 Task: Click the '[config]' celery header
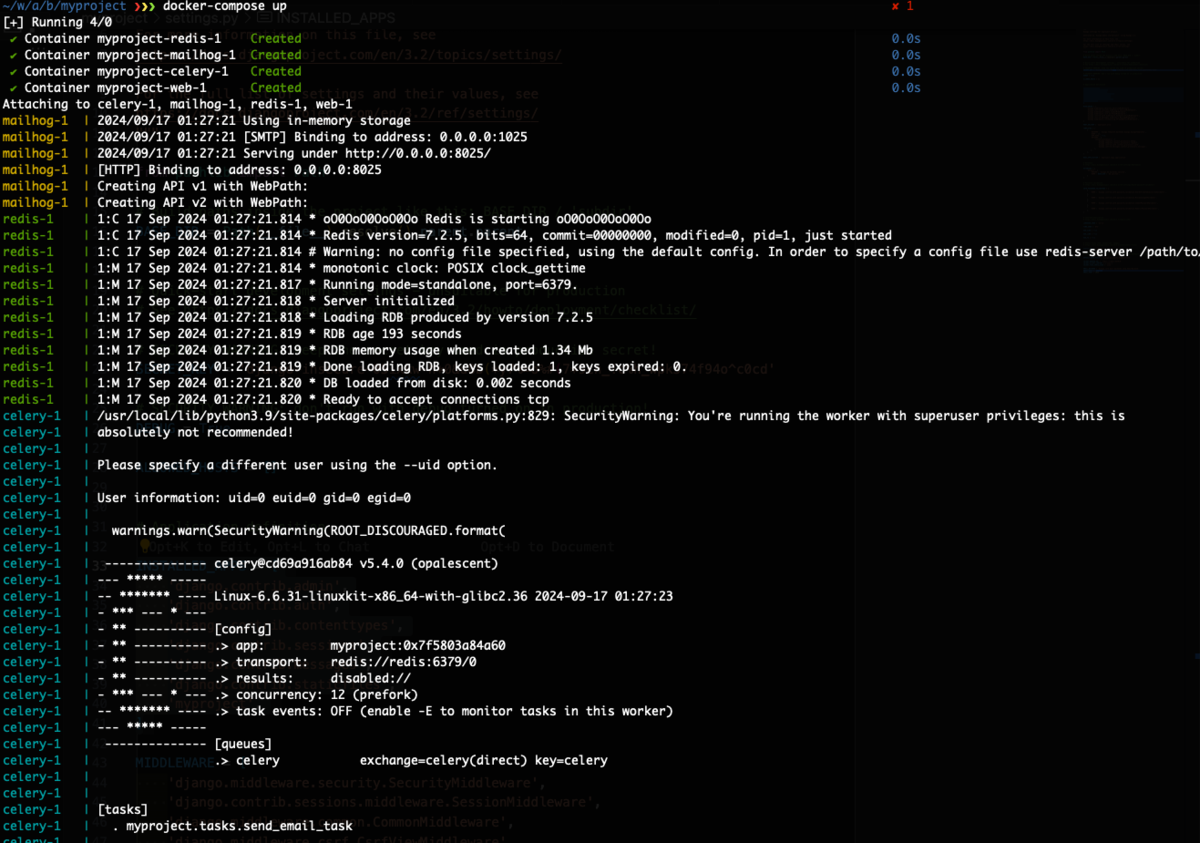pyautogui.click(x=243, y=629)
